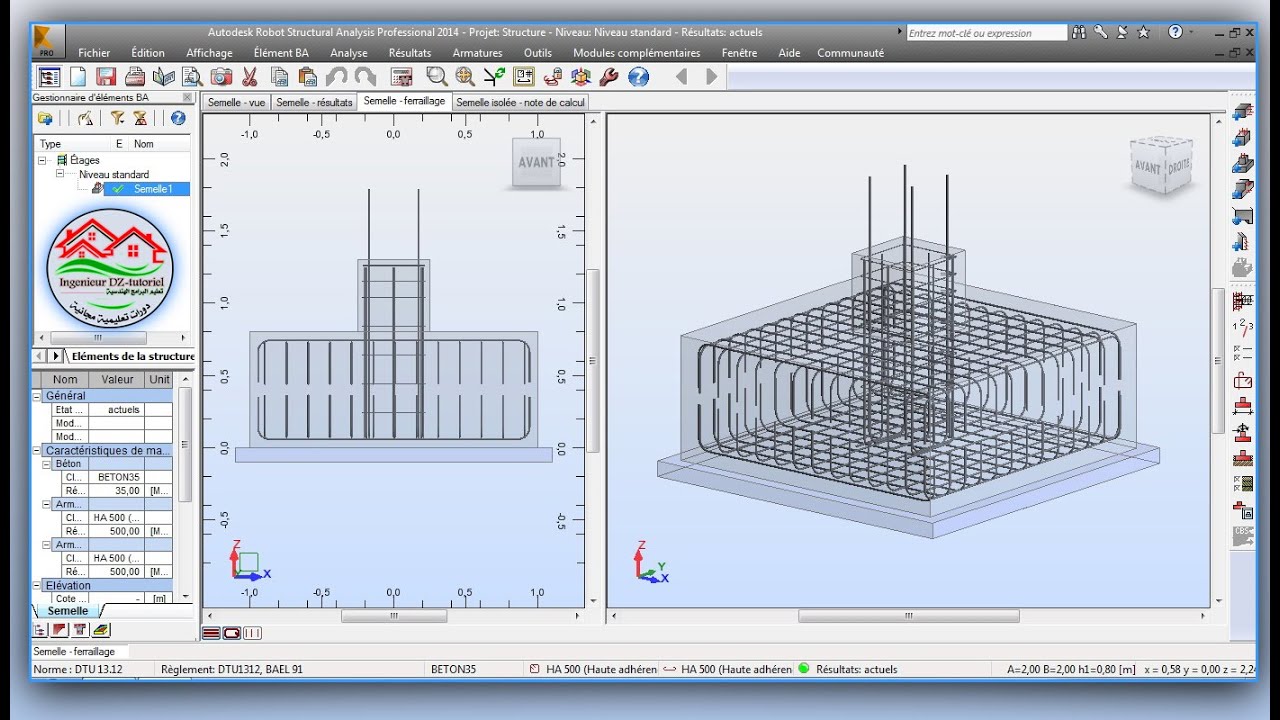Click the key search icon in title bar
This screenshot has height=720, width=1280.
[x=1100, y=32]
